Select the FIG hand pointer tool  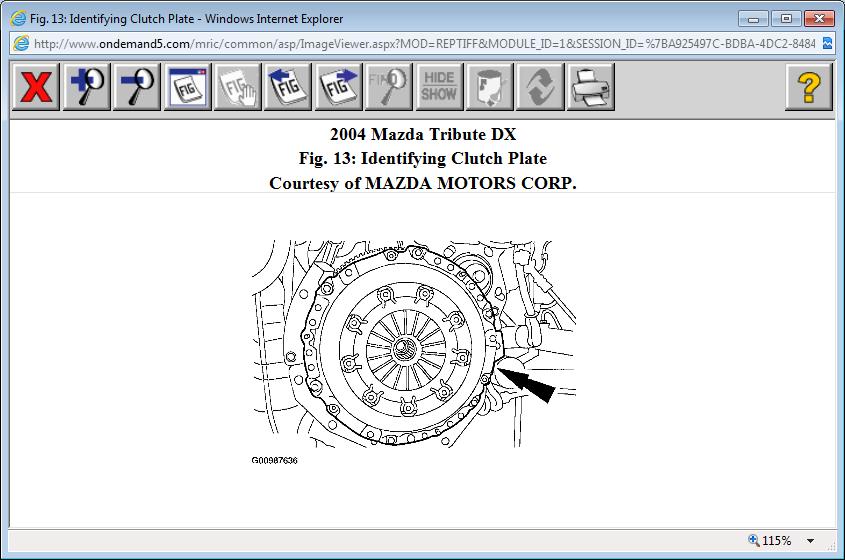click(237, 87)
